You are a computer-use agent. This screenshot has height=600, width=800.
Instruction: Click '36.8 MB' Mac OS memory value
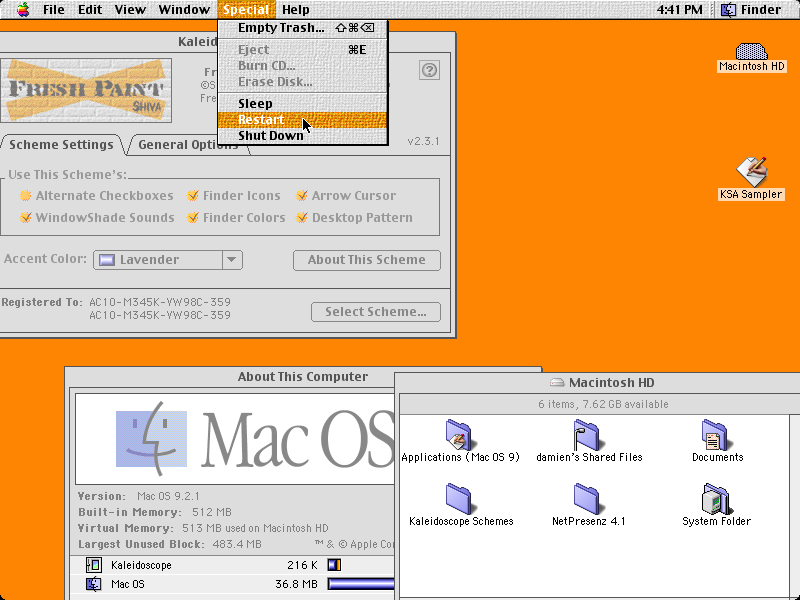(296, 584)
